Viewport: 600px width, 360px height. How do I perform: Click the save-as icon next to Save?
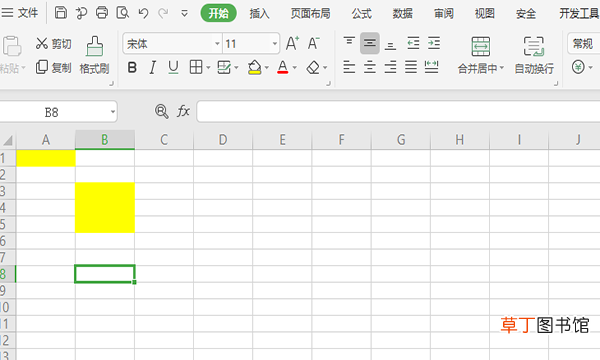pyautogui.click(x=81, y=13)
